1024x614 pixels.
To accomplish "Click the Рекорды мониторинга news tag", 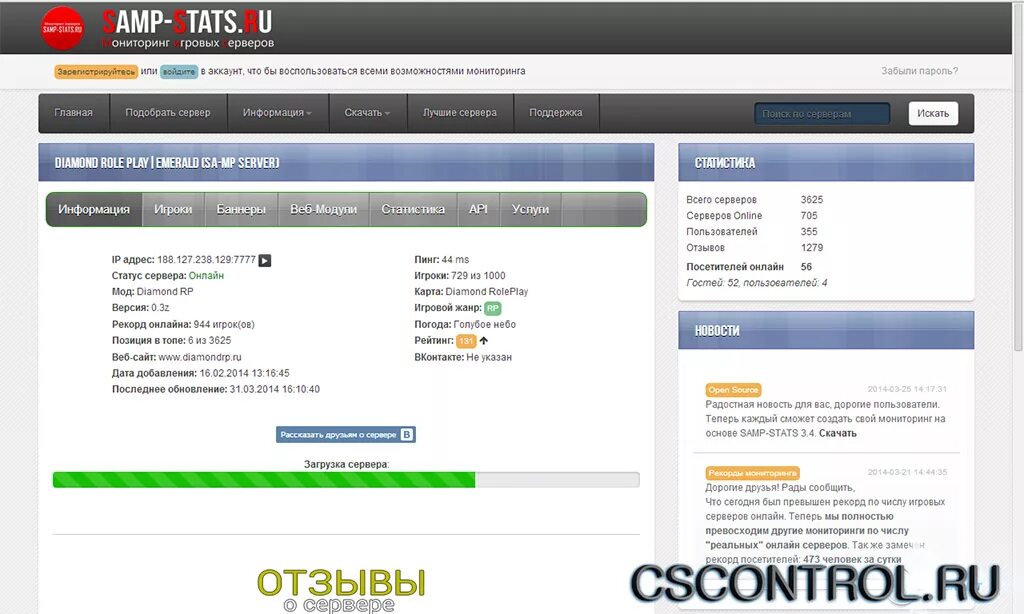I will (752, 473).
